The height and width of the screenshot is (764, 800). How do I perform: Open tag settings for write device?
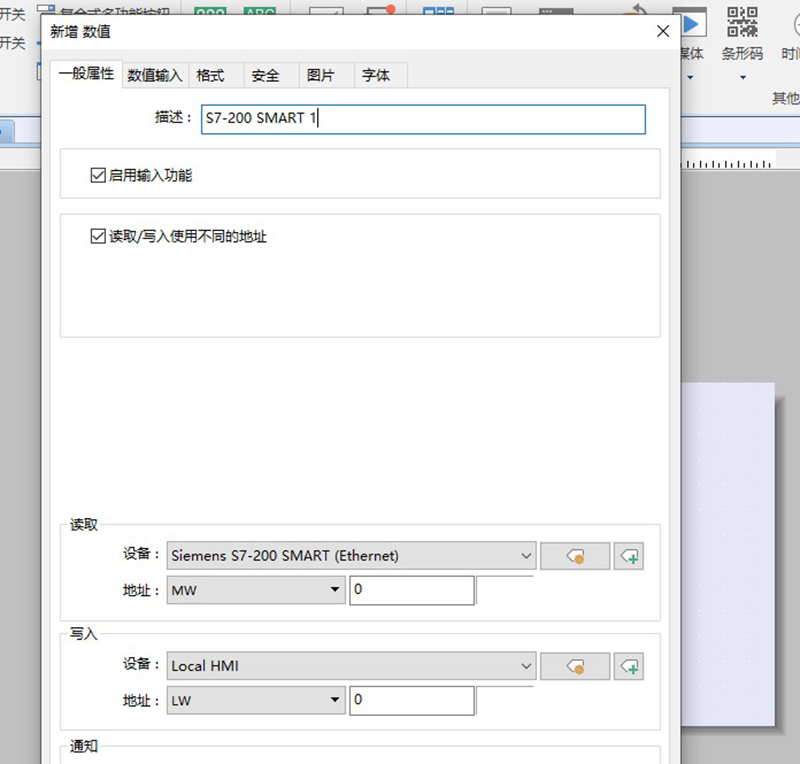574,666
